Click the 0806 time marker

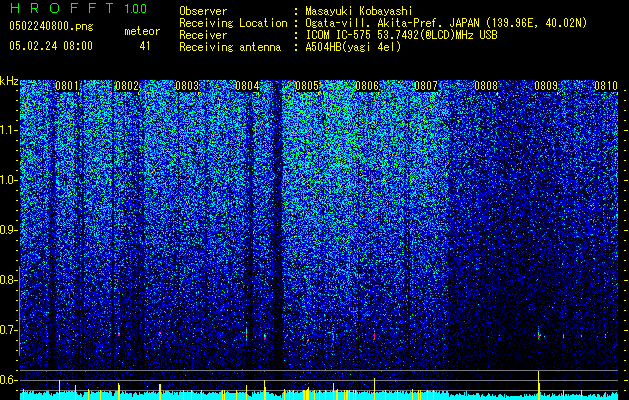tap(367, 86)
